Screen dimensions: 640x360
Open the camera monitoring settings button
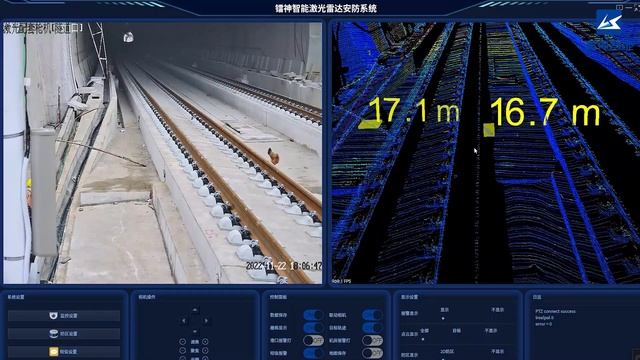point(64,316)
